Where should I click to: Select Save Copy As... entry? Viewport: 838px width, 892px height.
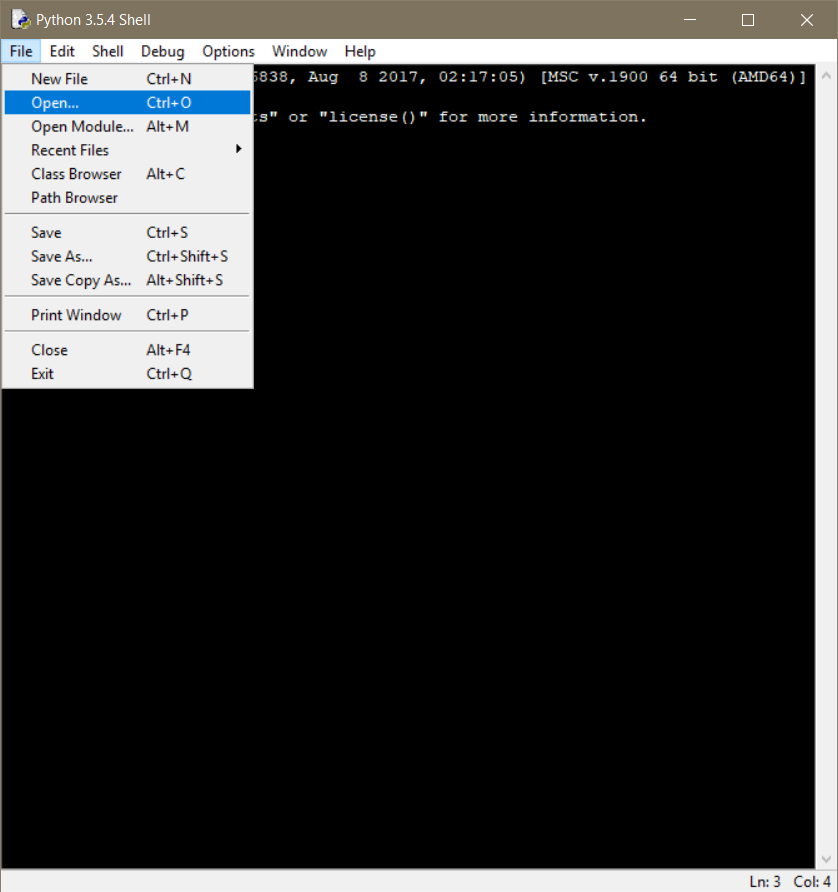(127, 280)
